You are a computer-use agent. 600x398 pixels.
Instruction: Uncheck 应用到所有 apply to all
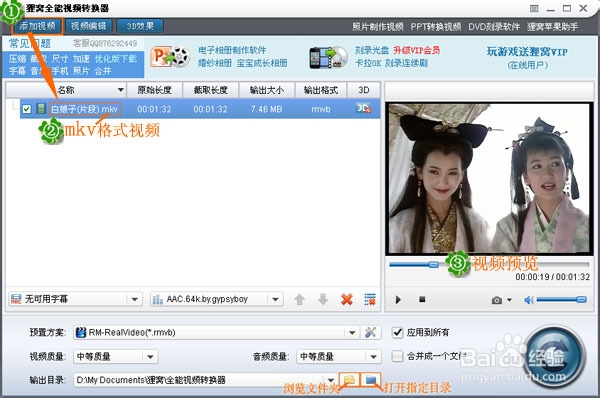pos(398,332)
